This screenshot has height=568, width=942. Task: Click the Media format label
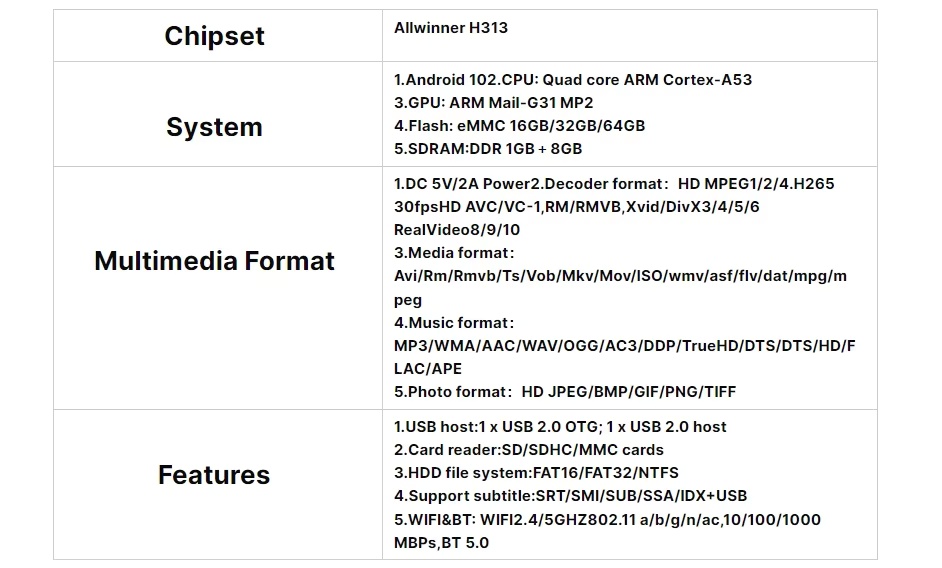point(454,253)
